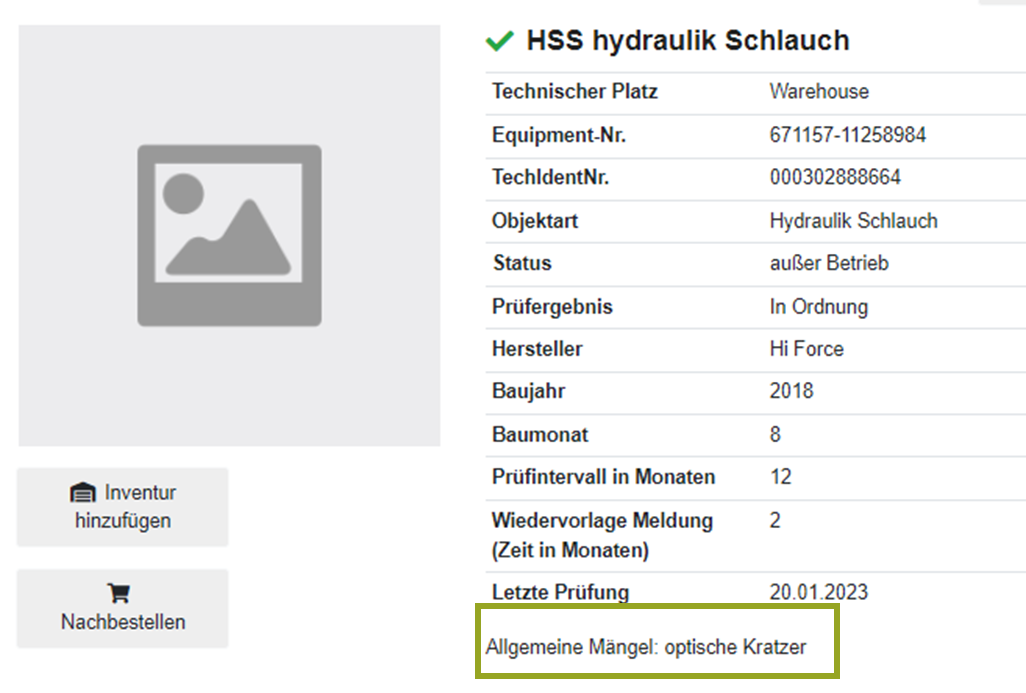Click the "Allgemeine Mängel: optische Kratzer" note
This screenshot has width=1026, height=693.
click(646, 647)
